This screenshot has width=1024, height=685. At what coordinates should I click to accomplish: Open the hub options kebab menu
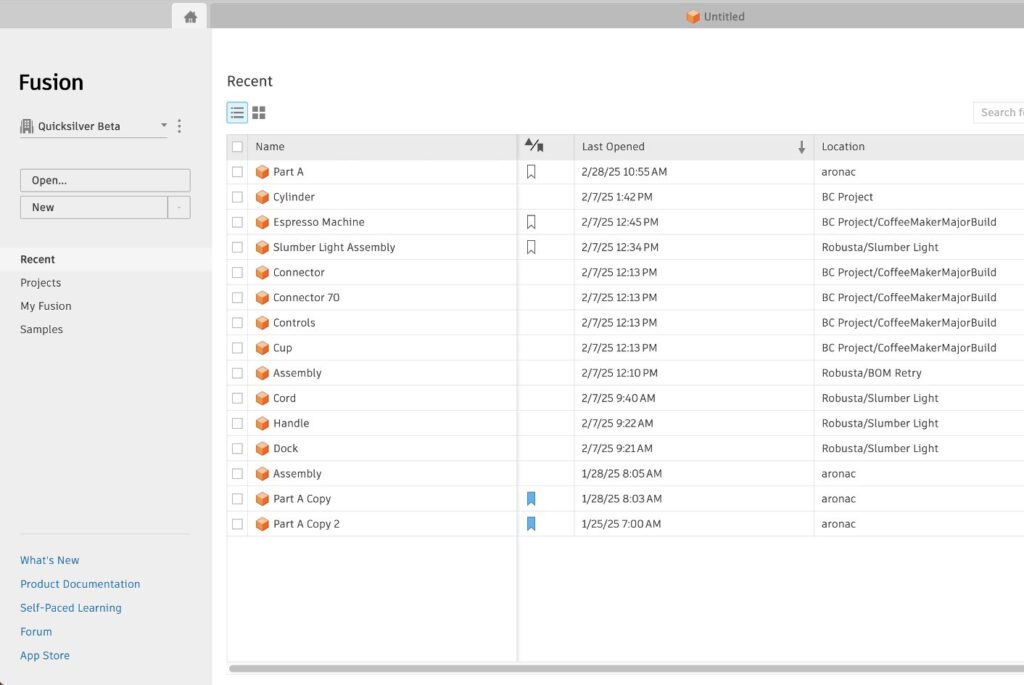click(179, 126)
